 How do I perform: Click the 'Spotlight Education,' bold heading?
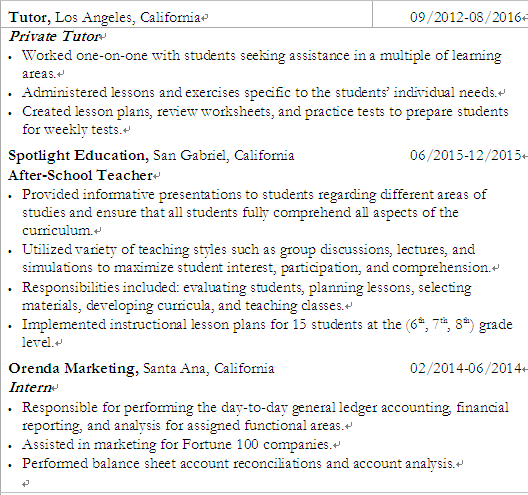78,156
